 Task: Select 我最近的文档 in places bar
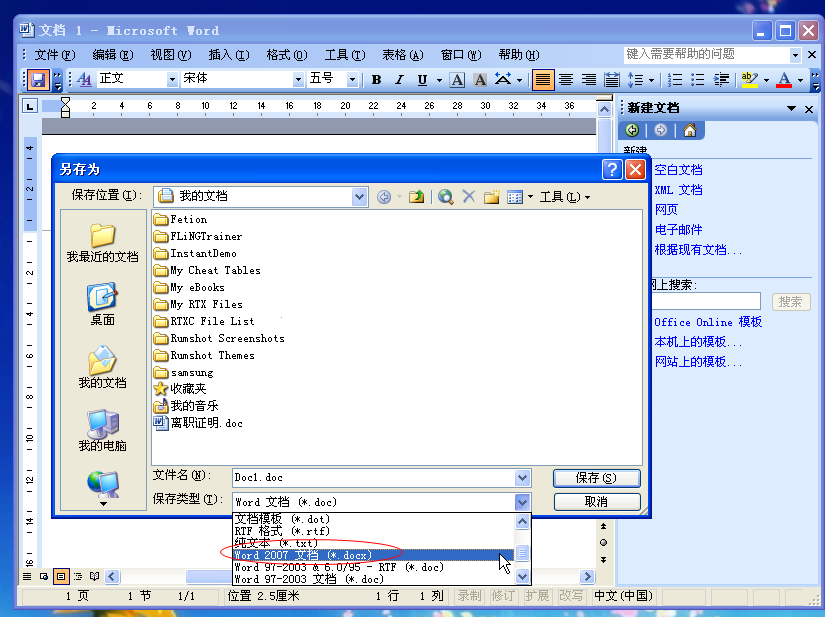[x=103, y=243]
